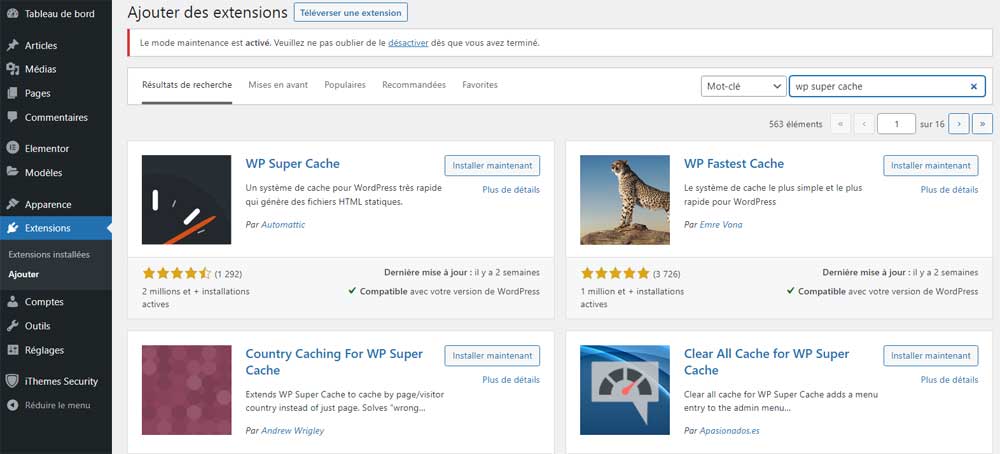Open Country Caching For WP Super Cache title
The width and height of the screenshot is (1000, 454).
(334, 362)
